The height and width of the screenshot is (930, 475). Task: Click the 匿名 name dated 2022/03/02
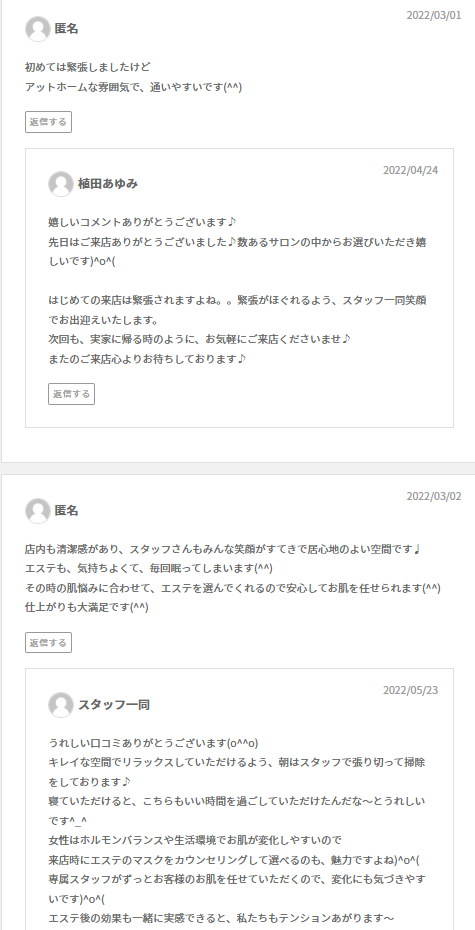(66, 511)
